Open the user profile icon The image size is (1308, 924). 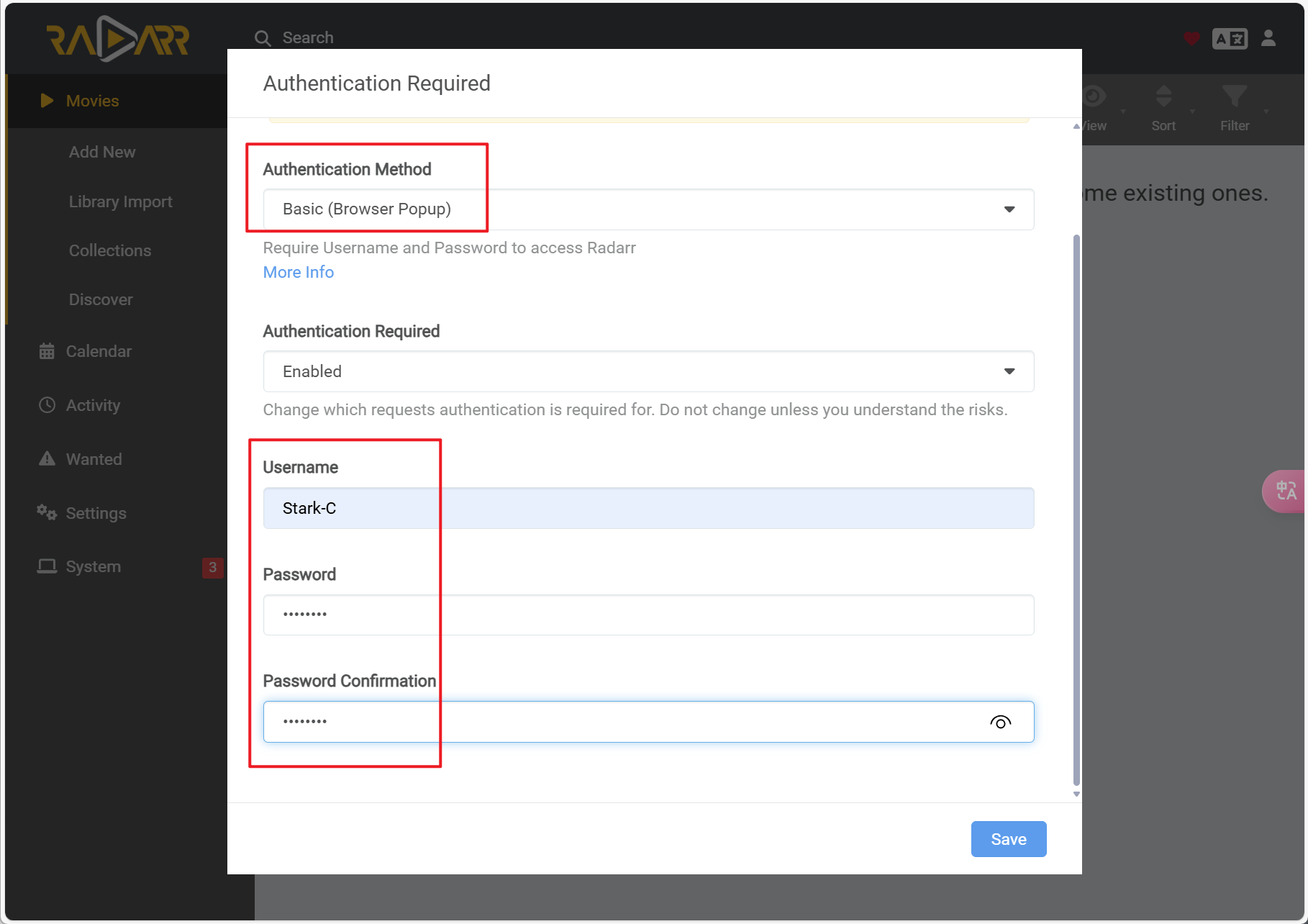point(1268,38)
